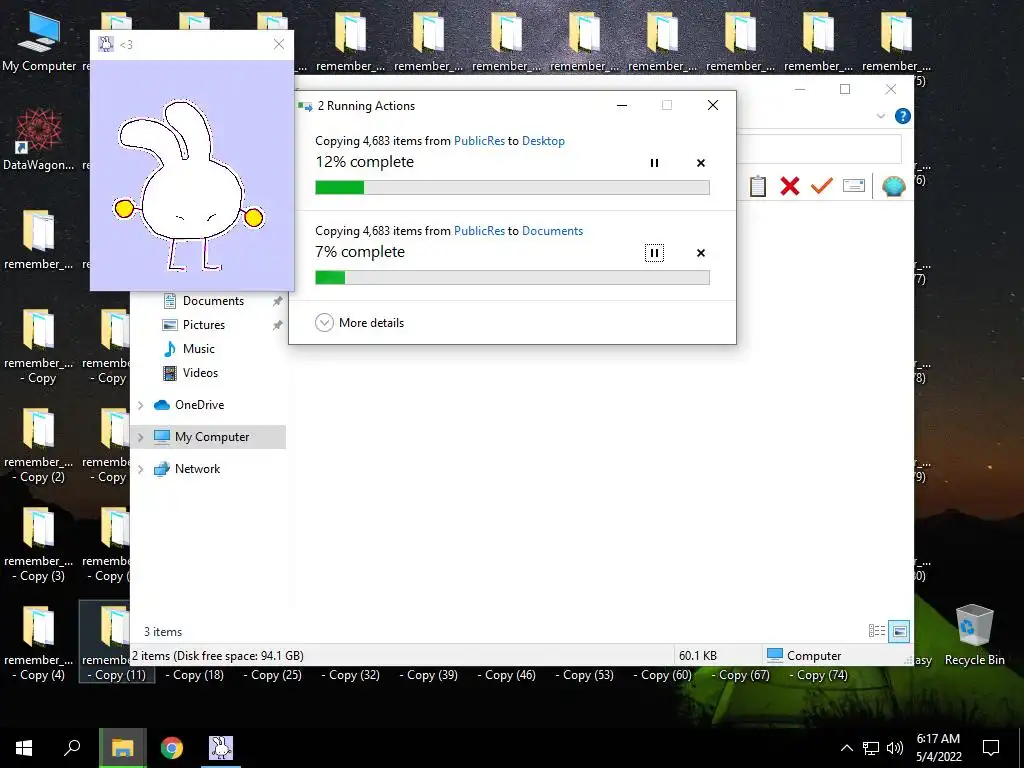The height and width of the screenshot is (768, 1024).
Task: Open the clock showing 6:17 AM
Action: (x=938, y=748)
